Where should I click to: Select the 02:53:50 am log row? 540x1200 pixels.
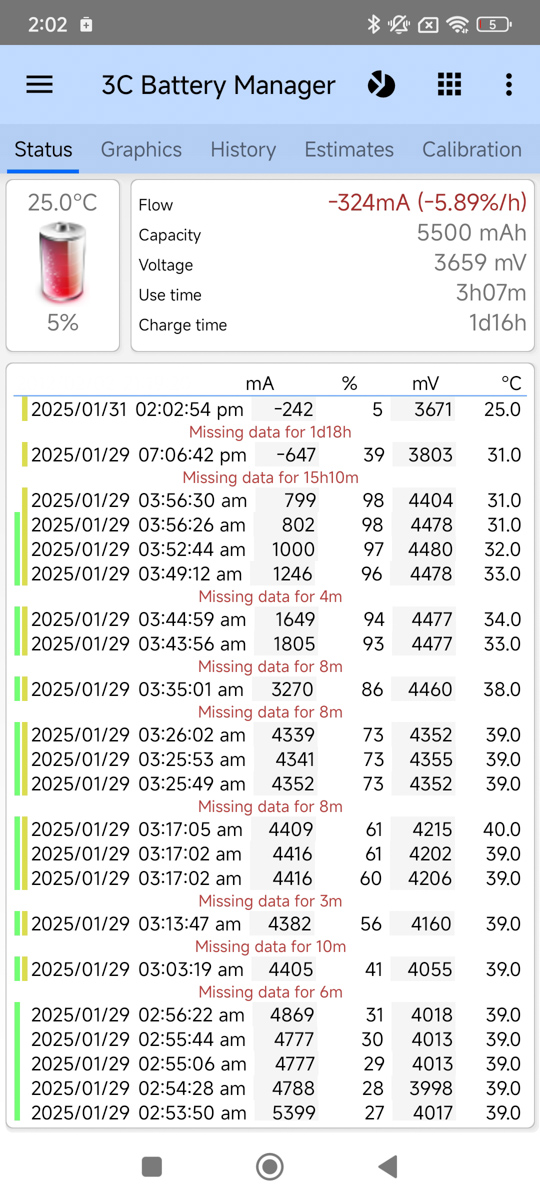point(270,1113)
